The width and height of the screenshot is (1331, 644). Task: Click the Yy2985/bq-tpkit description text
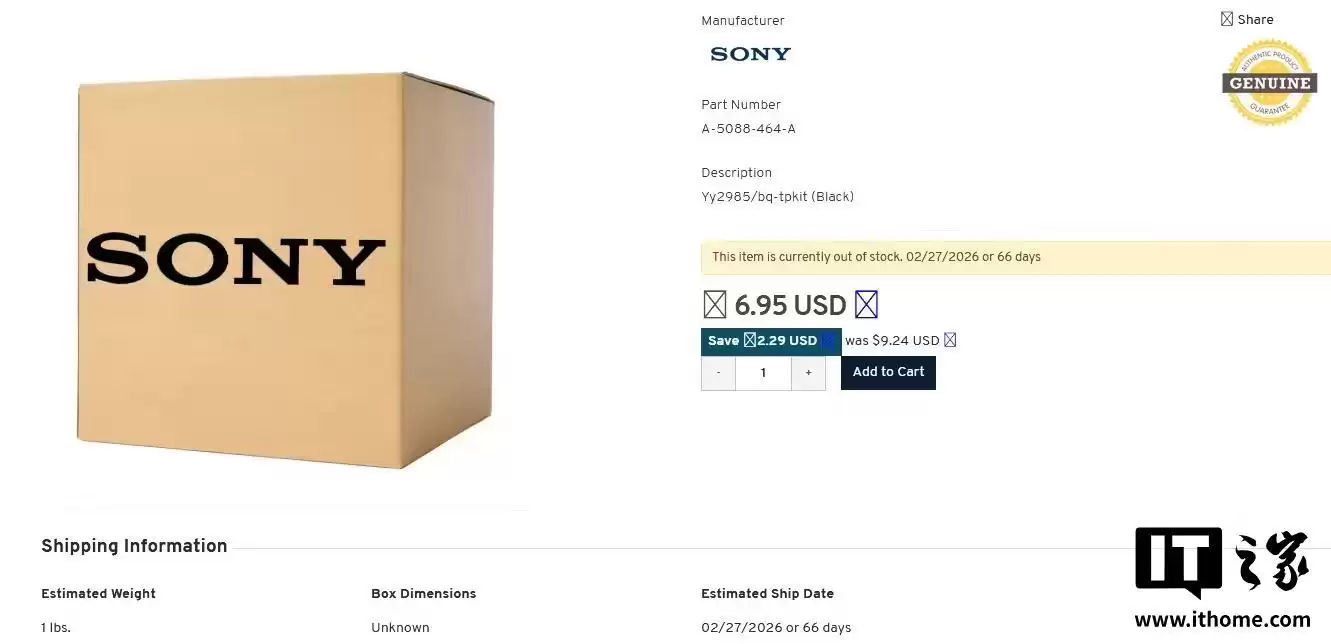pyautogui.click(x=777, y=197)
